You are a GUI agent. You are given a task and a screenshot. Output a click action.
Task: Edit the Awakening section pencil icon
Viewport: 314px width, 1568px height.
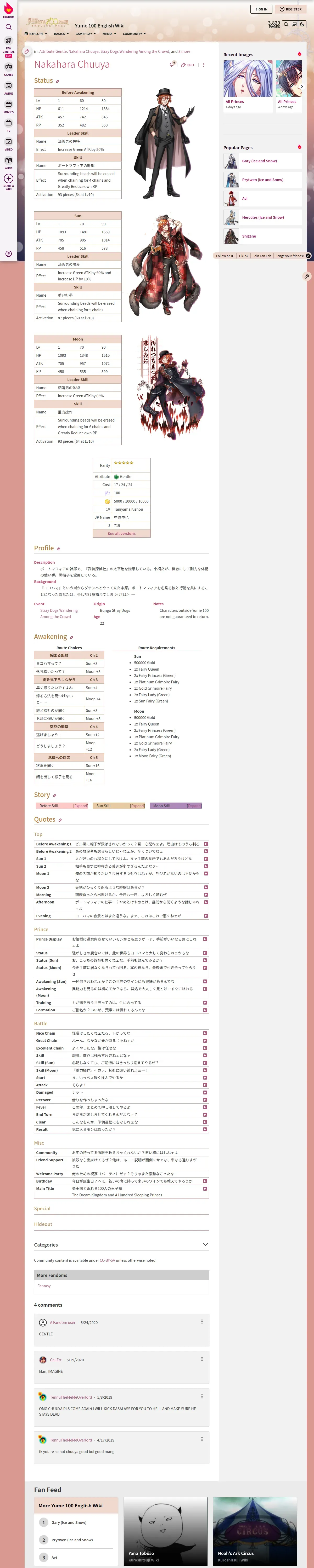click(x=71, y=638)
